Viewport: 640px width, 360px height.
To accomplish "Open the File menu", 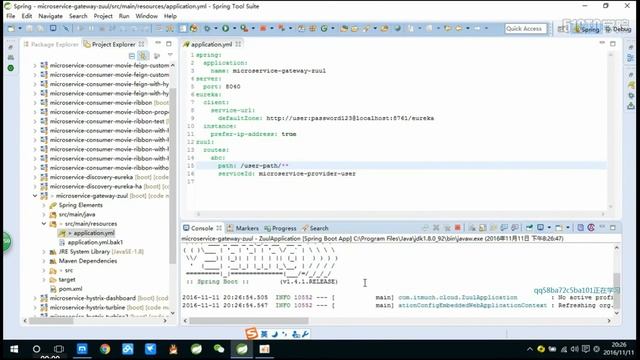I will [11, 16].
